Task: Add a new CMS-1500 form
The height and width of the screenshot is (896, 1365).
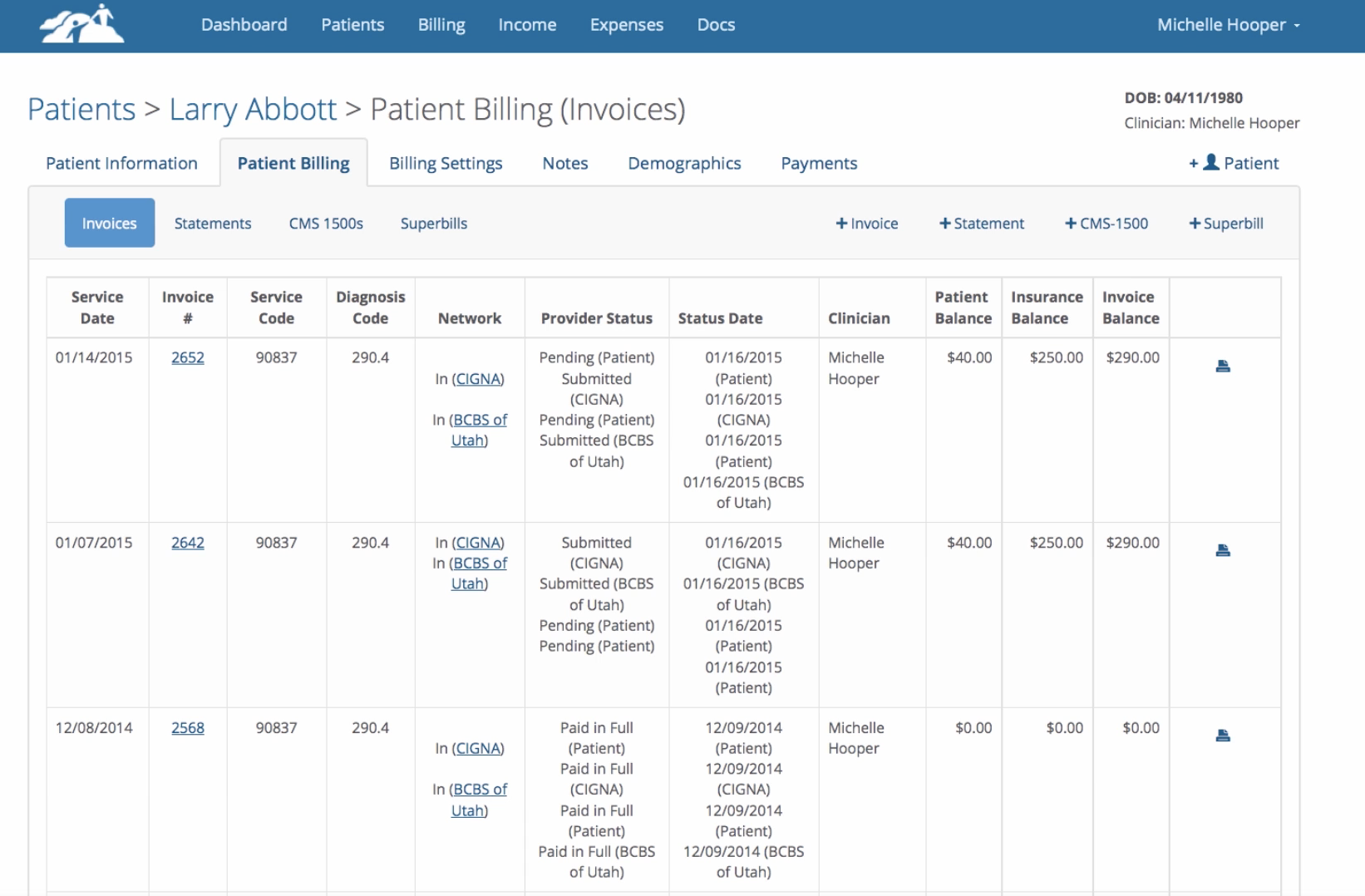Action: pyautogui.click(x=1106, y=224)
